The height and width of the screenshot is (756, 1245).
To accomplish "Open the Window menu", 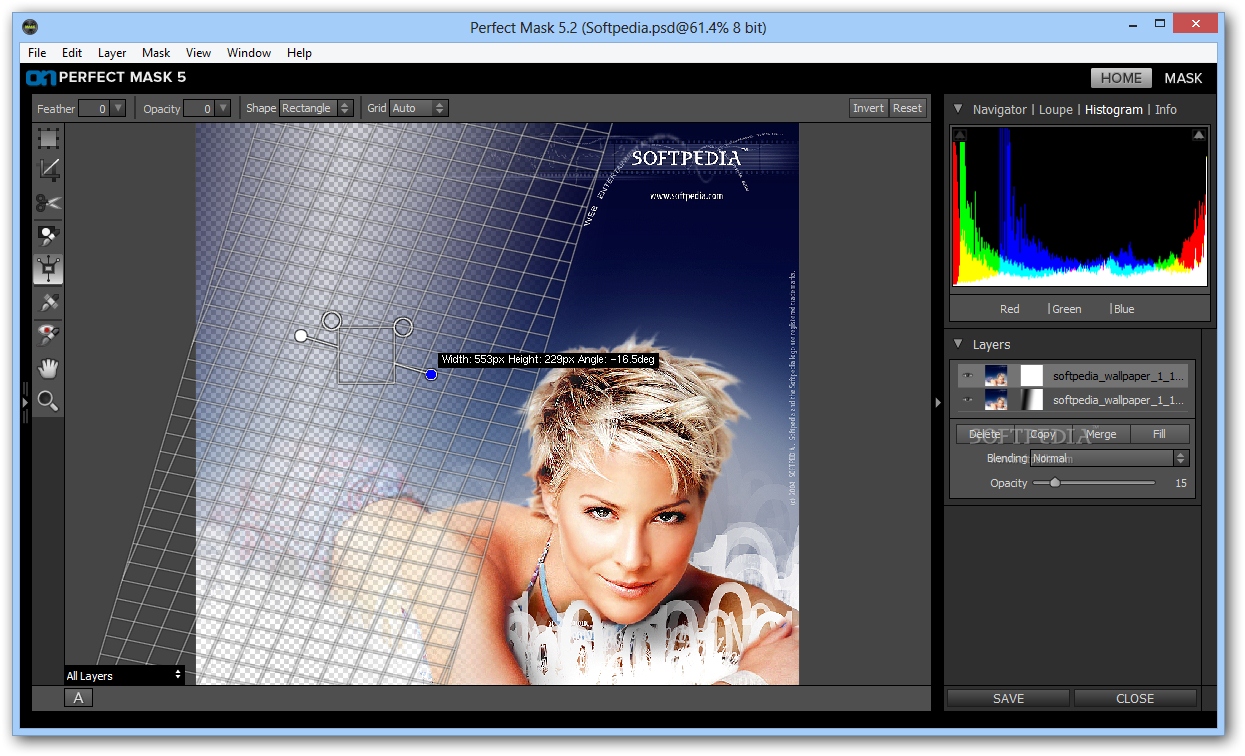I will 249,53.
